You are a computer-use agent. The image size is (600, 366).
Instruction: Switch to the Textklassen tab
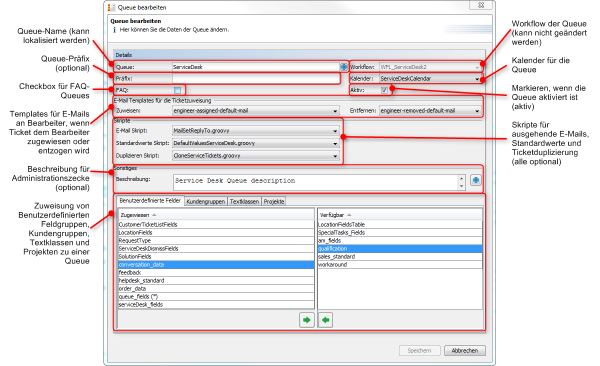coord(245,201)
